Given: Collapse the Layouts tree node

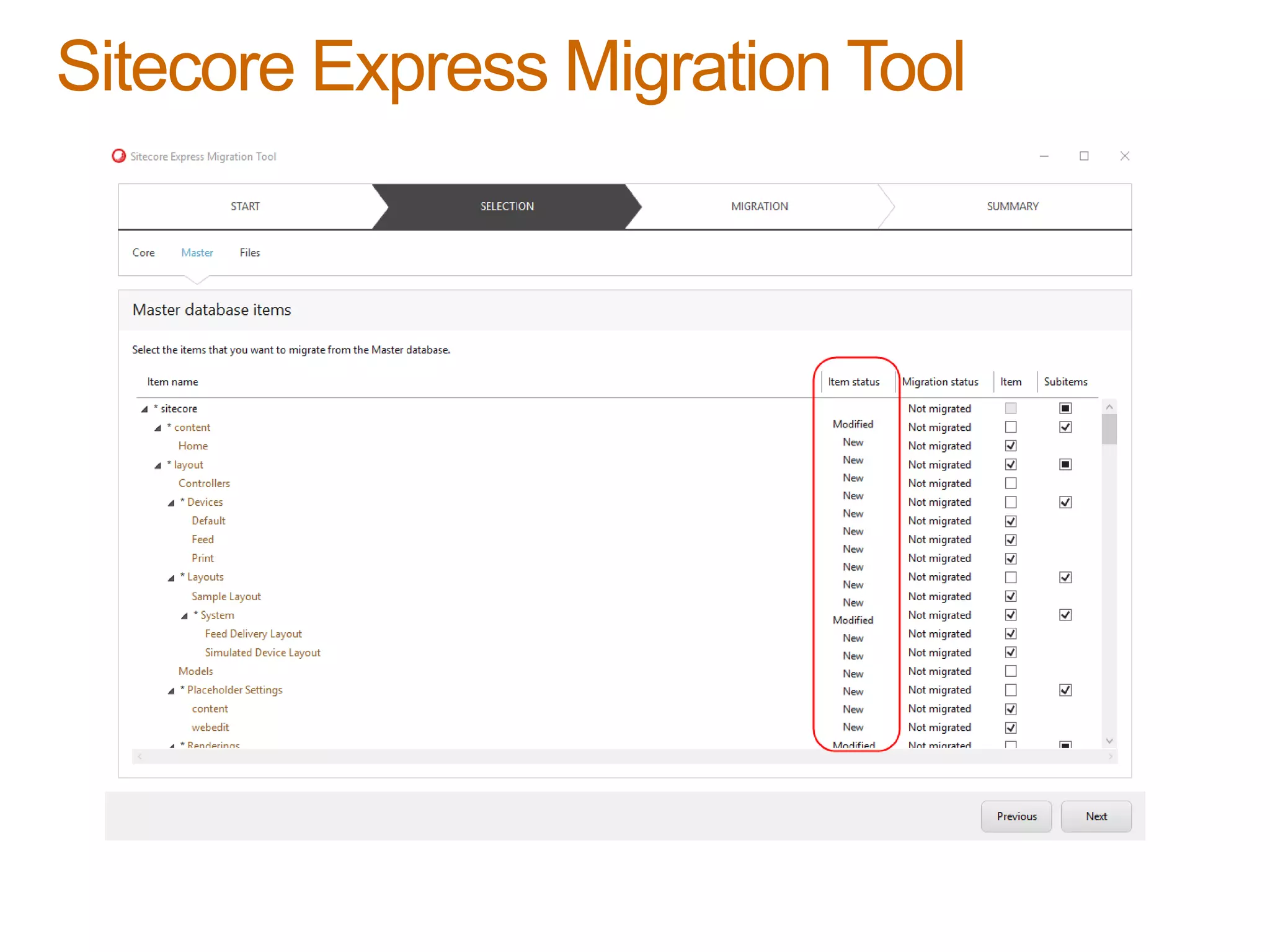Looking at the screenshot, I should [x=171, y=578].
